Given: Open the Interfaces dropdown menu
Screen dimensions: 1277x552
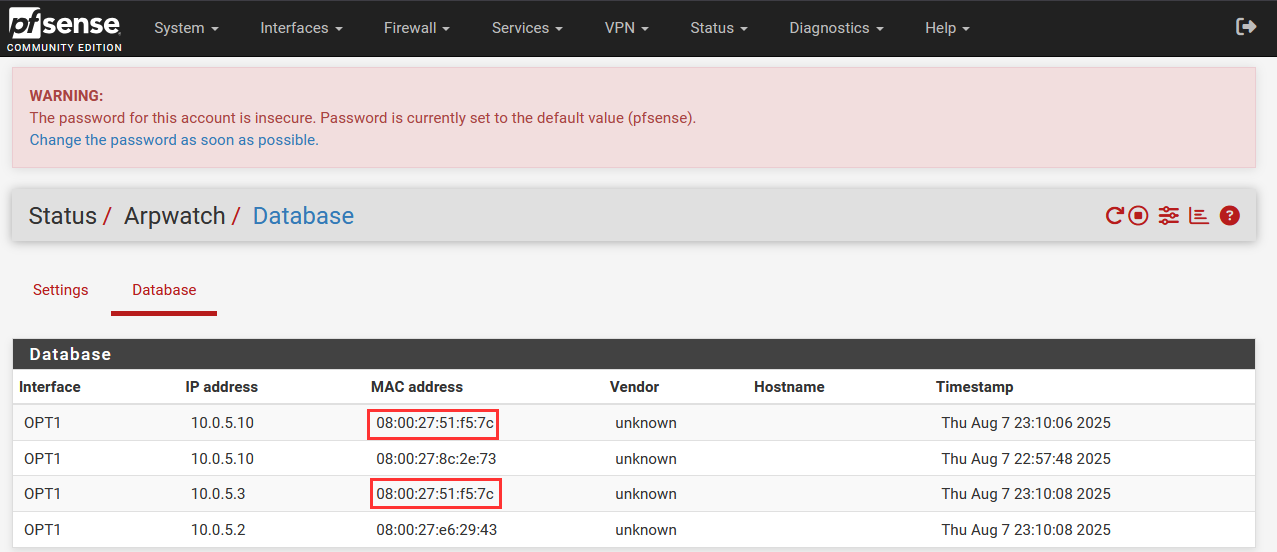Looking at the screenshot, I should point(301,28).
